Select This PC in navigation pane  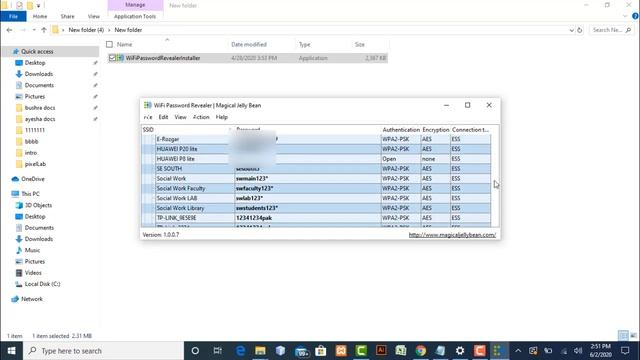30,194
